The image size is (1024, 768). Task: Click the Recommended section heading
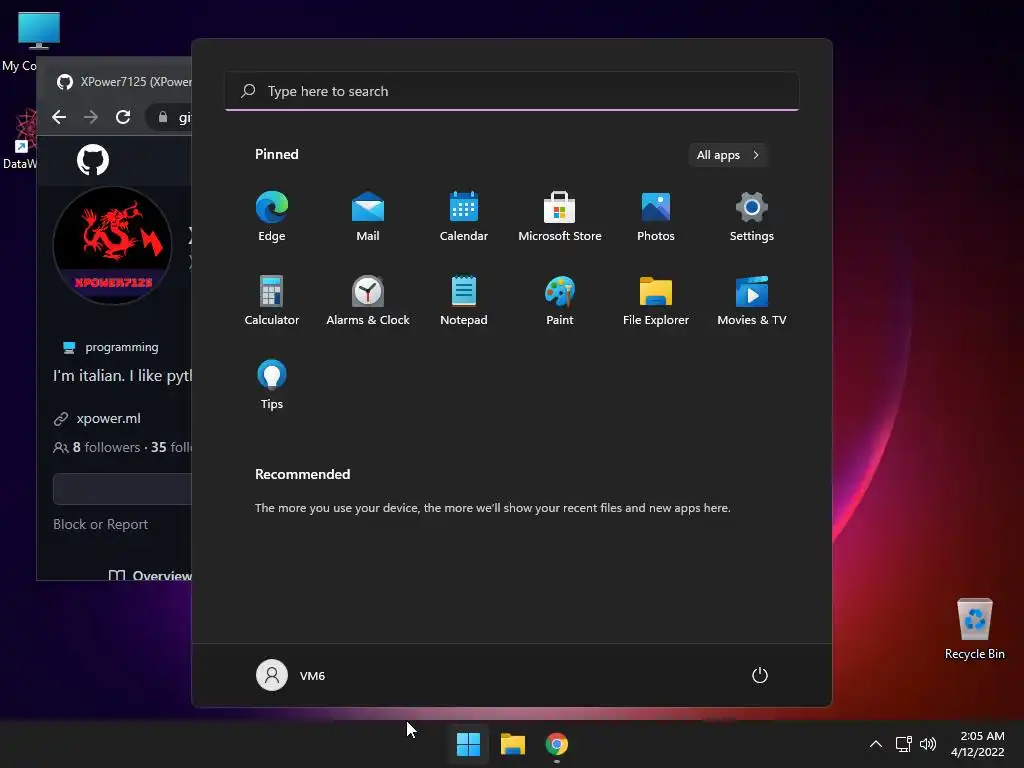302,474
